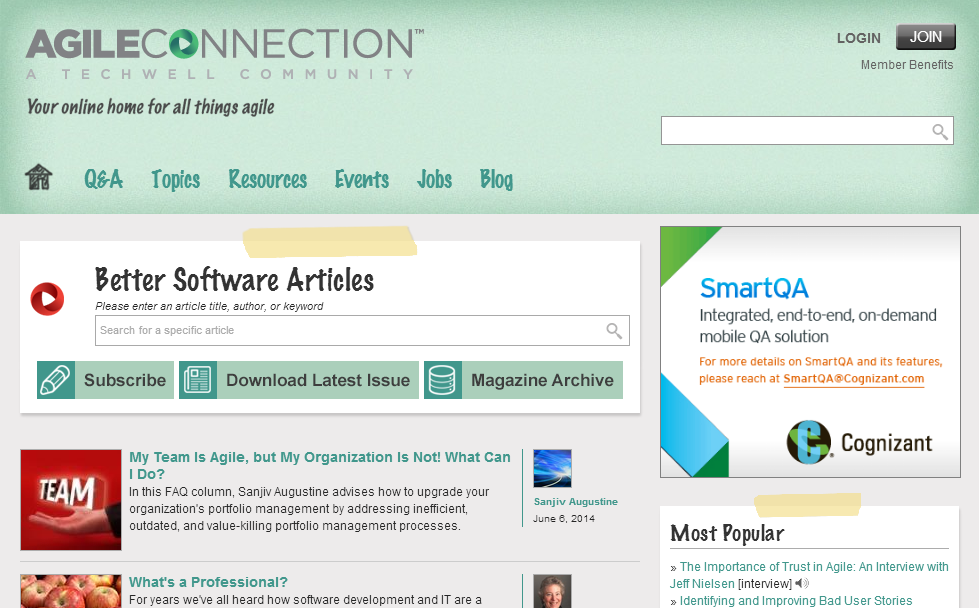The height and width of the screenshot is (608, 979).
Task: Click author name Sanjiv Augustine
Action: click(576, 501)
